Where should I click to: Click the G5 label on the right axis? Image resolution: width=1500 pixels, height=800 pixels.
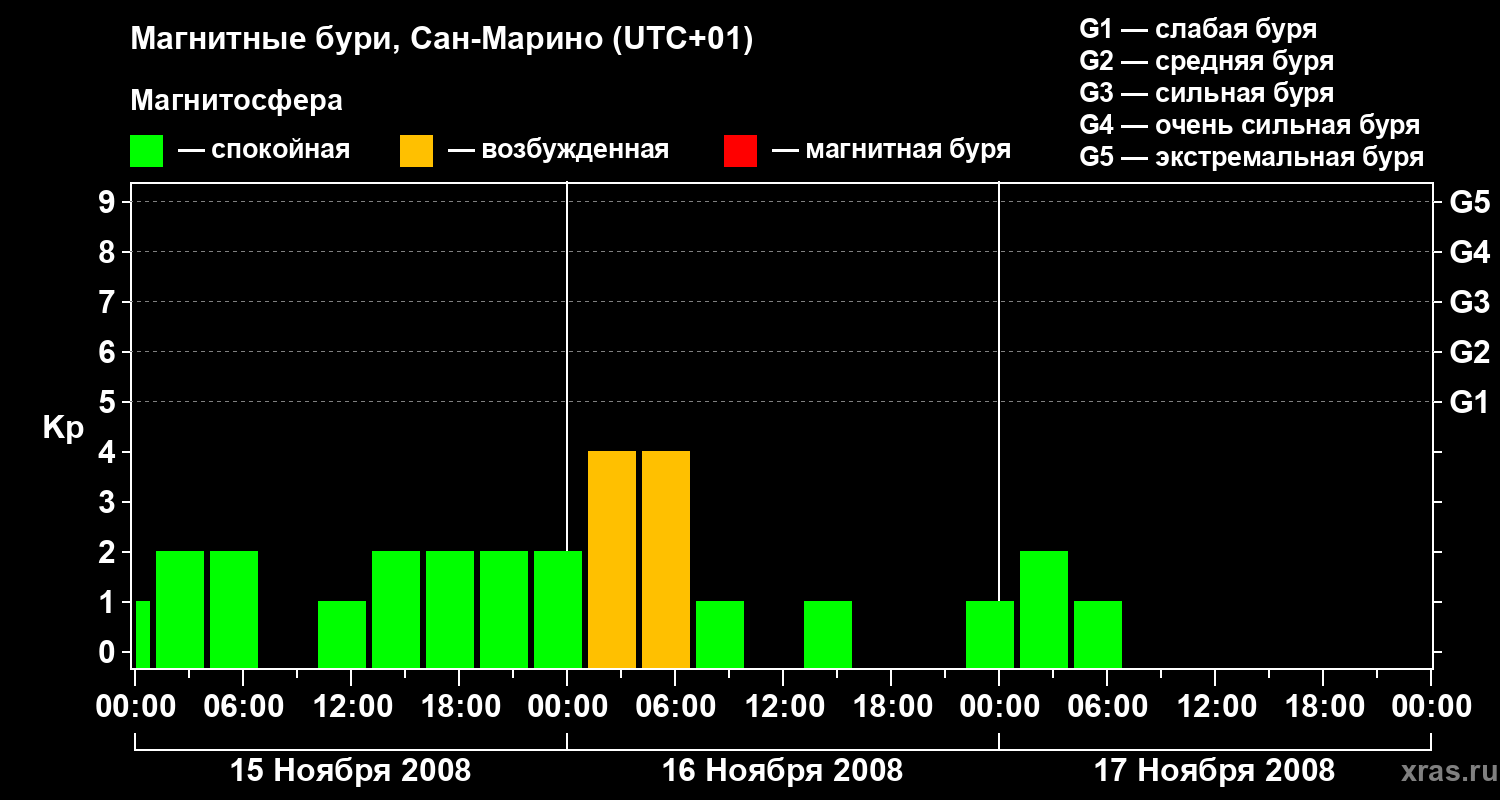[1470, 202]
